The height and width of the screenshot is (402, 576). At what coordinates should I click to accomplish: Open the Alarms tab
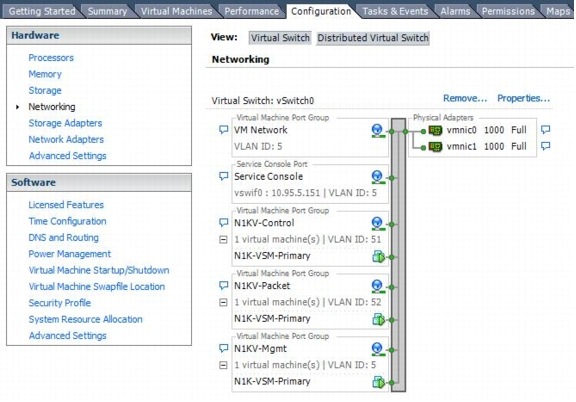(x=455, y=11)
